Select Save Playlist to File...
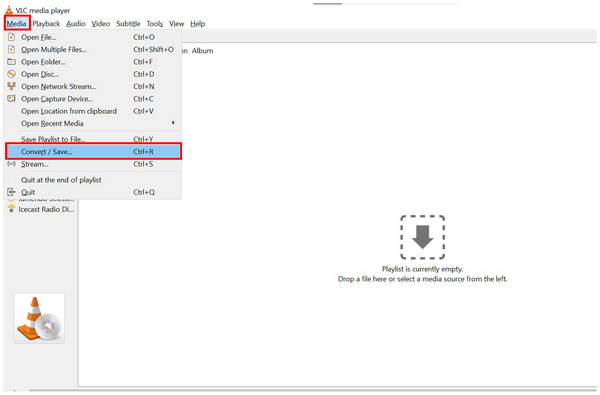 point(93,139)
